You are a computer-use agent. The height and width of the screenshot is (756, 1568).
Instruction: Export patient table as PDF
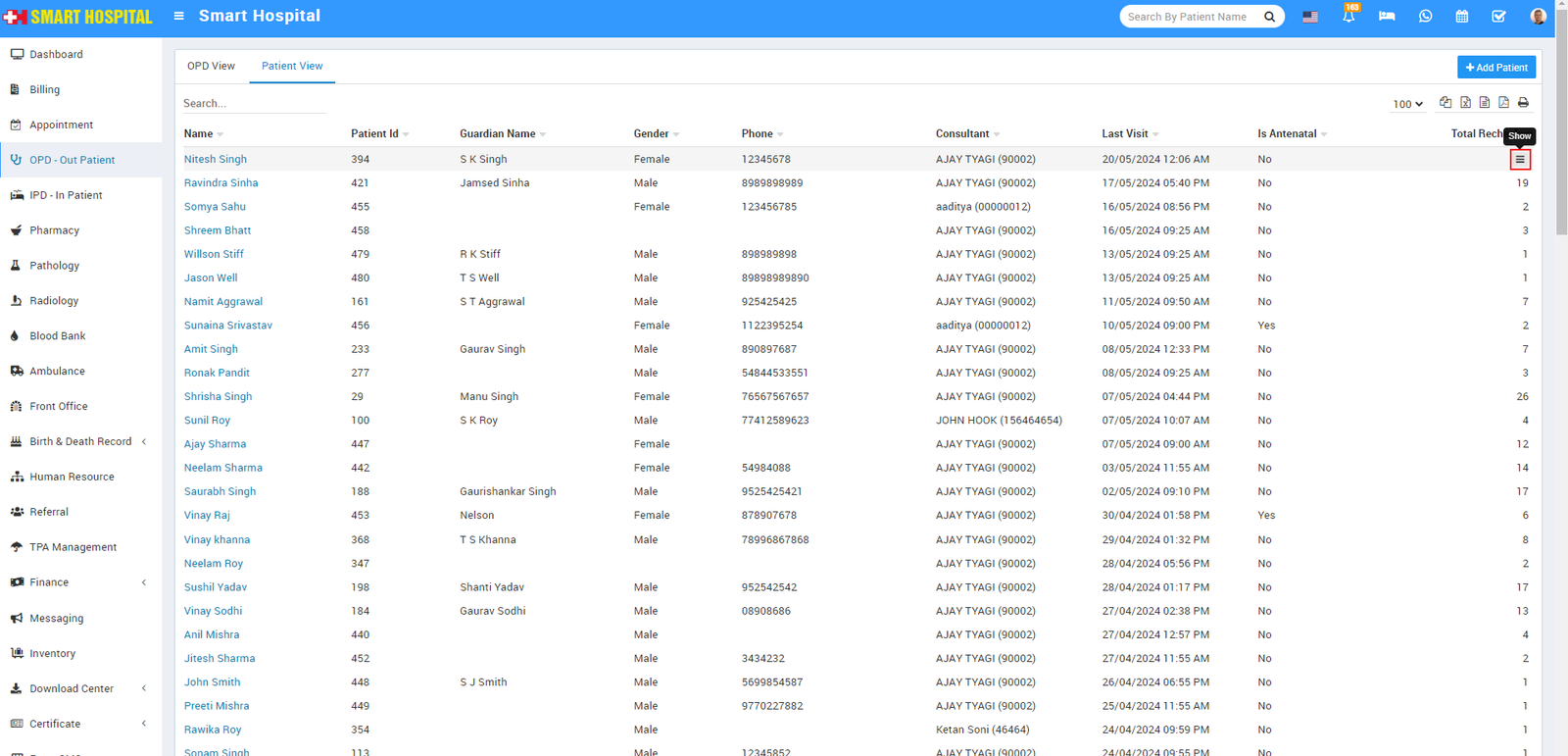click(1503, 103)
